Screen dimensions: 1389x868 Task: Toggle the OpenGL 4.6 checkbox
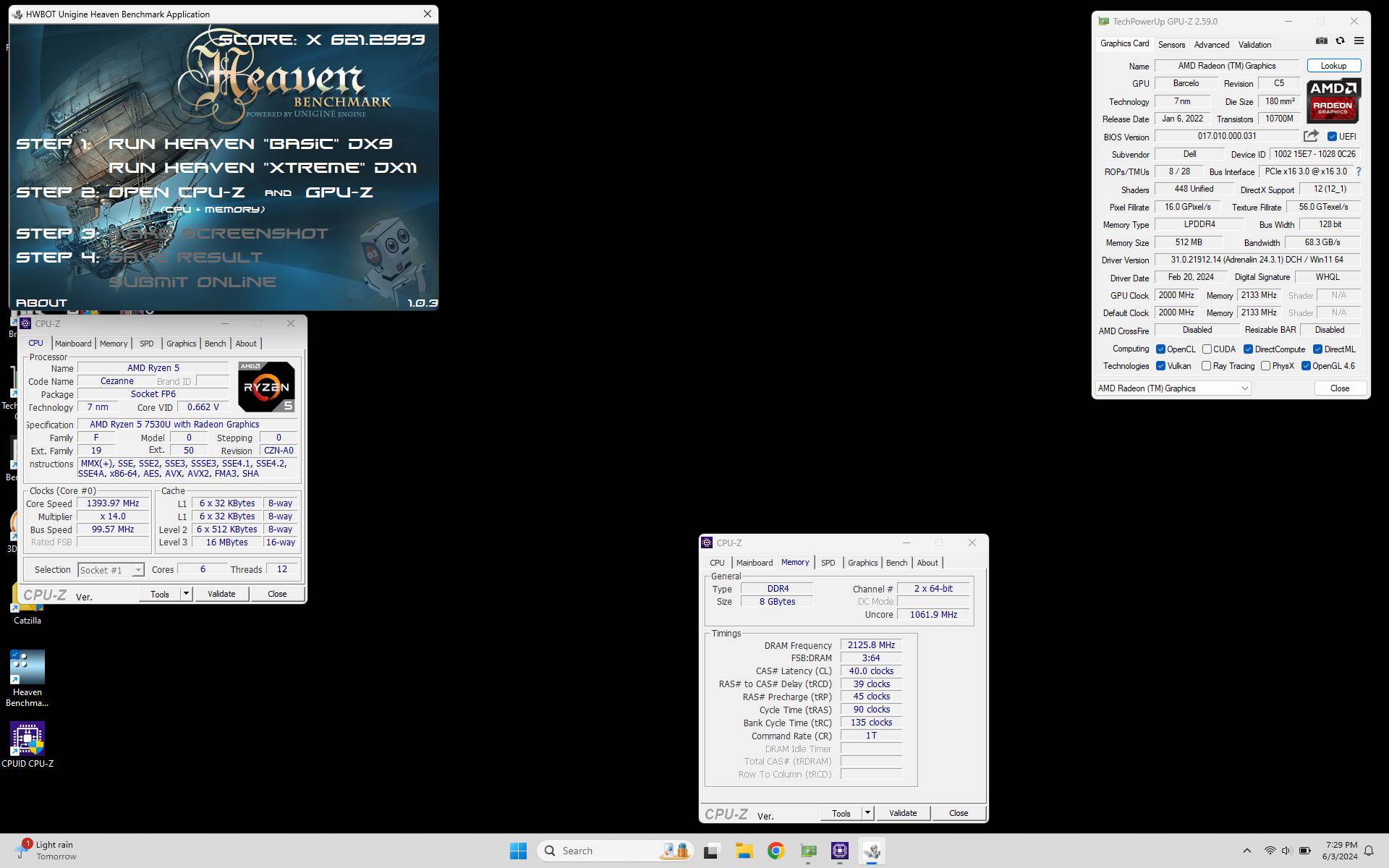(x=1306, y=366)
